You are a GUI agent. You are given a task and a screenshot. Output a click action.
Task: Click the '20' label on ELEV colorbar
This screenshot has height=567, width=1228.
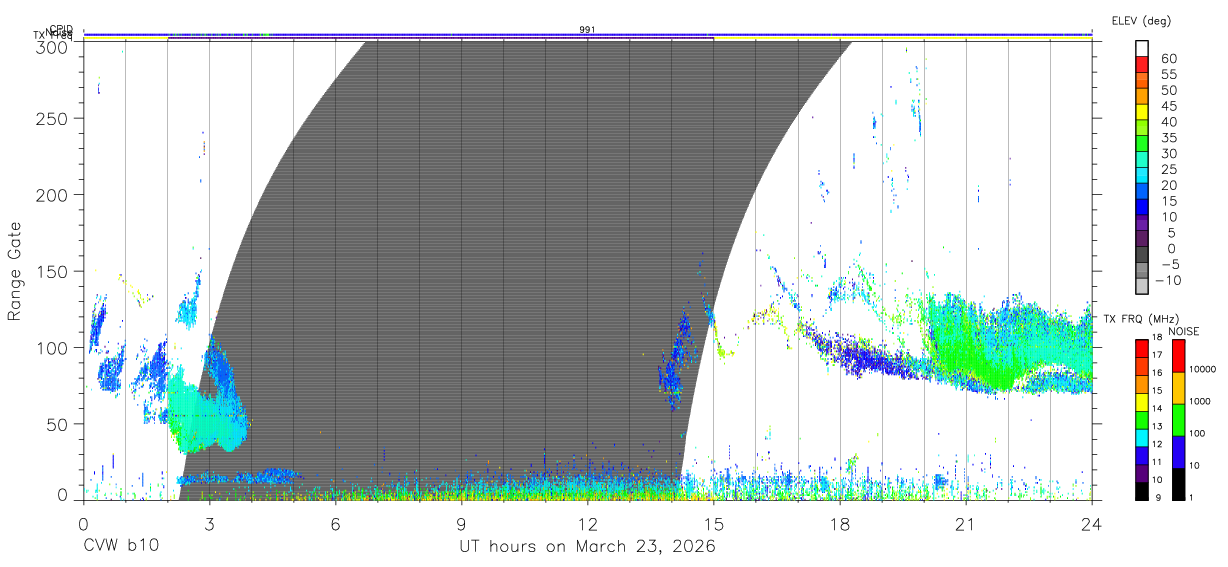coord(1168,185)
